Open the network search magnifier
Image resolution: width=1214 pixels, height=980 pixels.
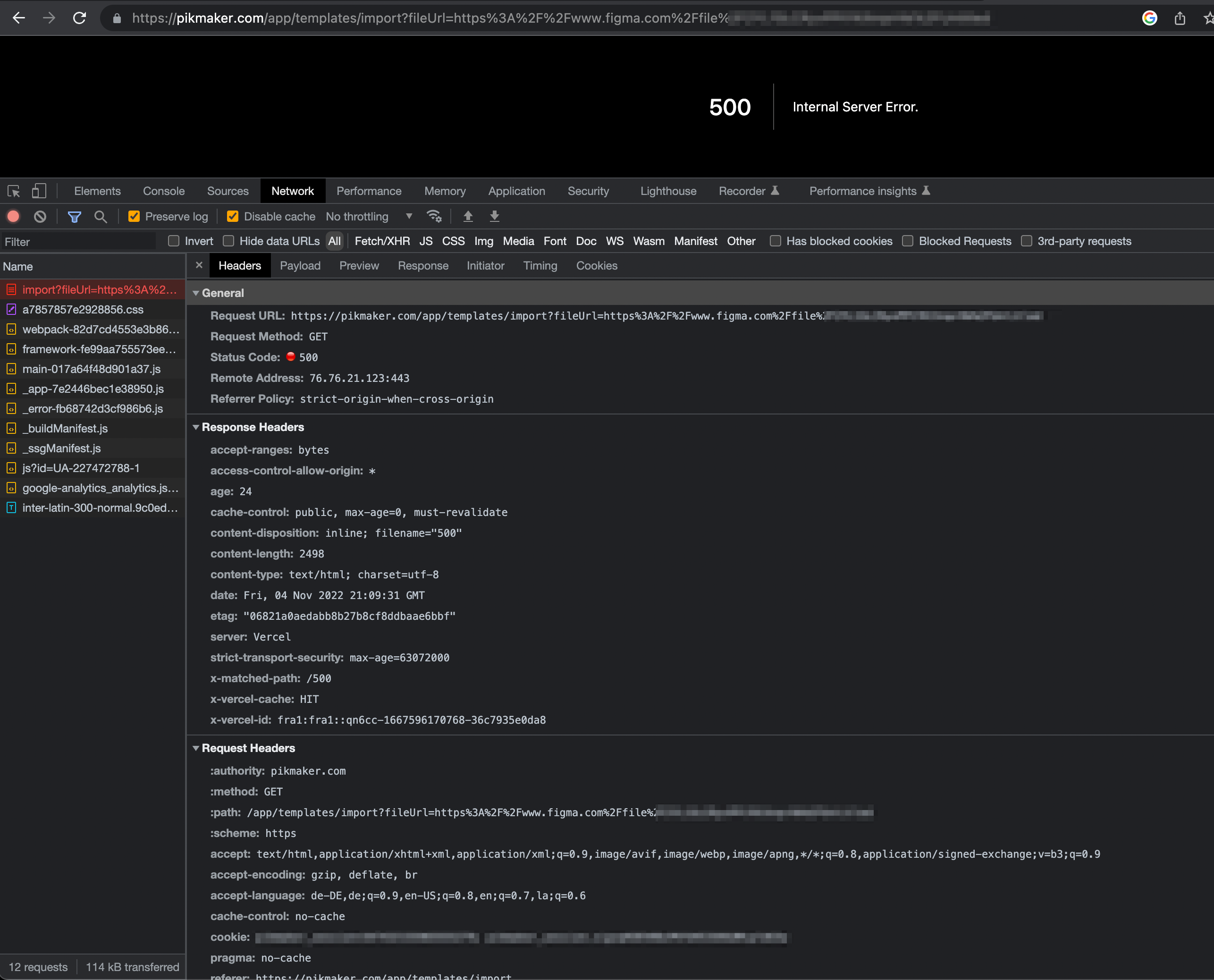coord(101,216)
